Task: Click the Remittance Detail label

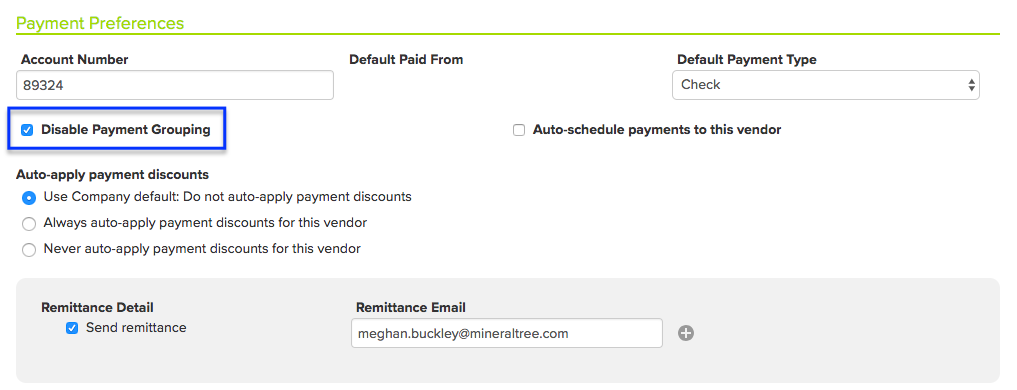Action: (97, 308)
